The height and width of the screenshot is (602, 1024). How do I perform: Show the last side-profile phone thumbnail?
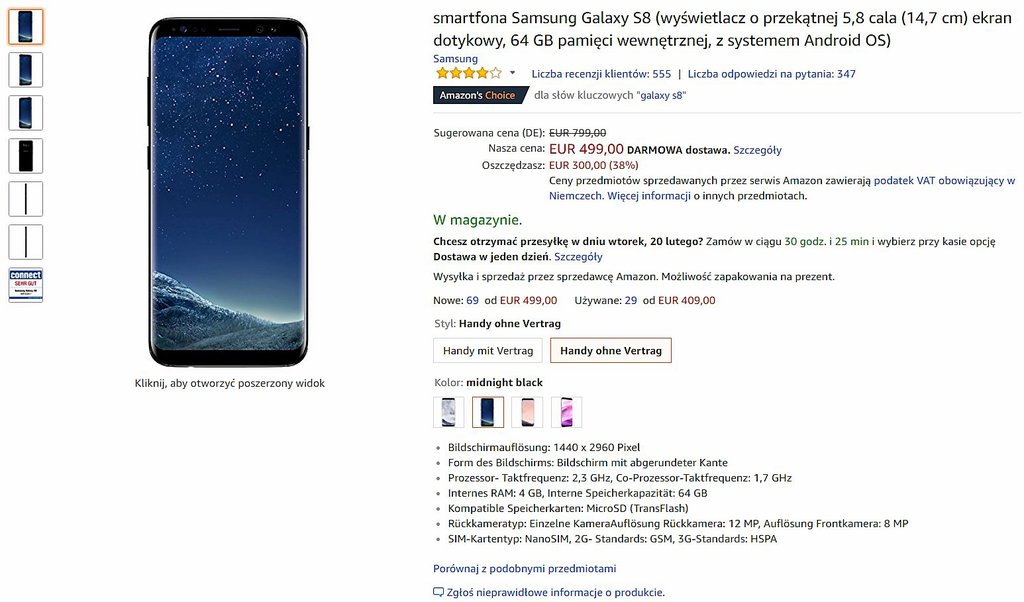26,241
